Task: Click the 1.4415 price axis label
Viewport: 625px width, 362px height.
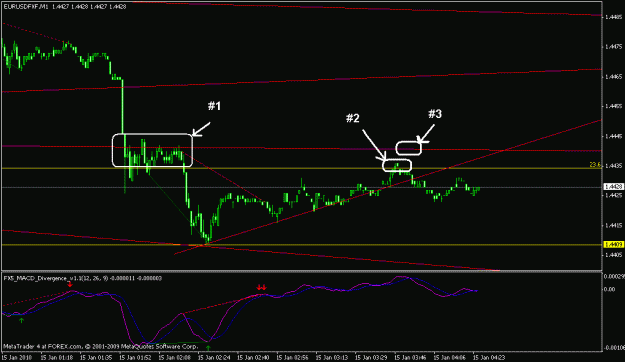Action: point(613,226)
